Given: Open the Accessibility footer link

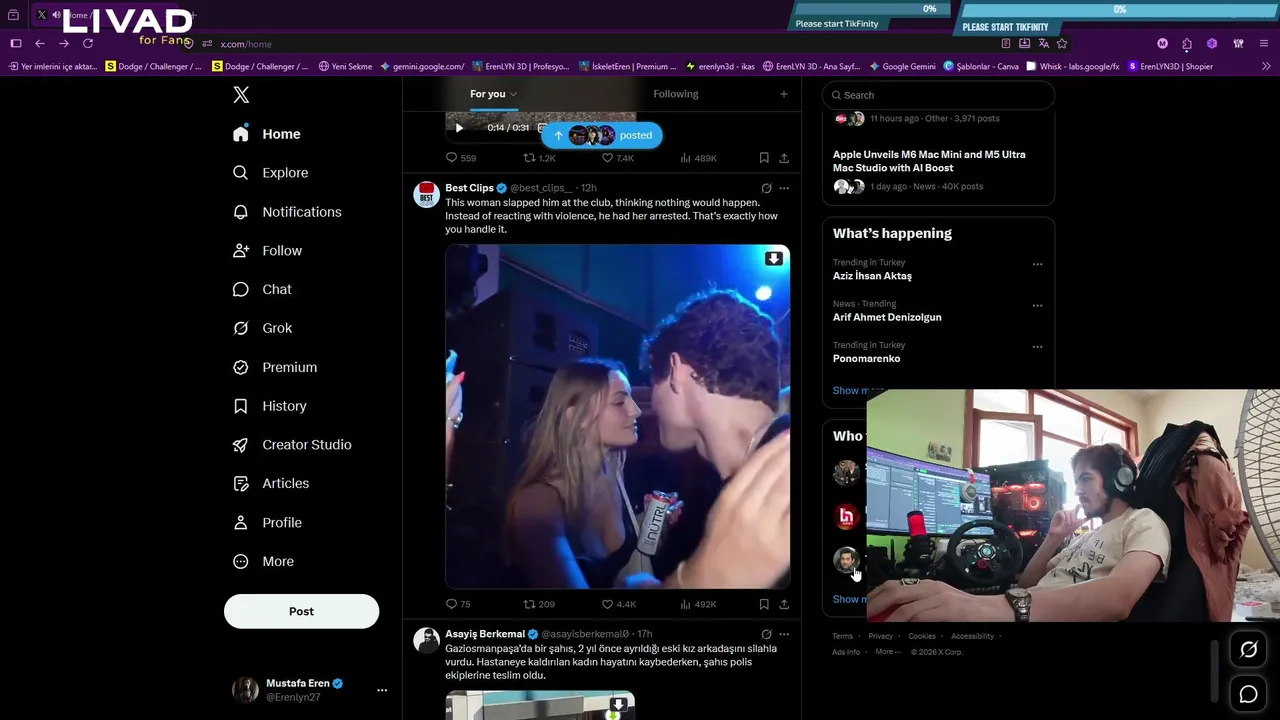Looking at the screenshot, I should pos(973,636).
